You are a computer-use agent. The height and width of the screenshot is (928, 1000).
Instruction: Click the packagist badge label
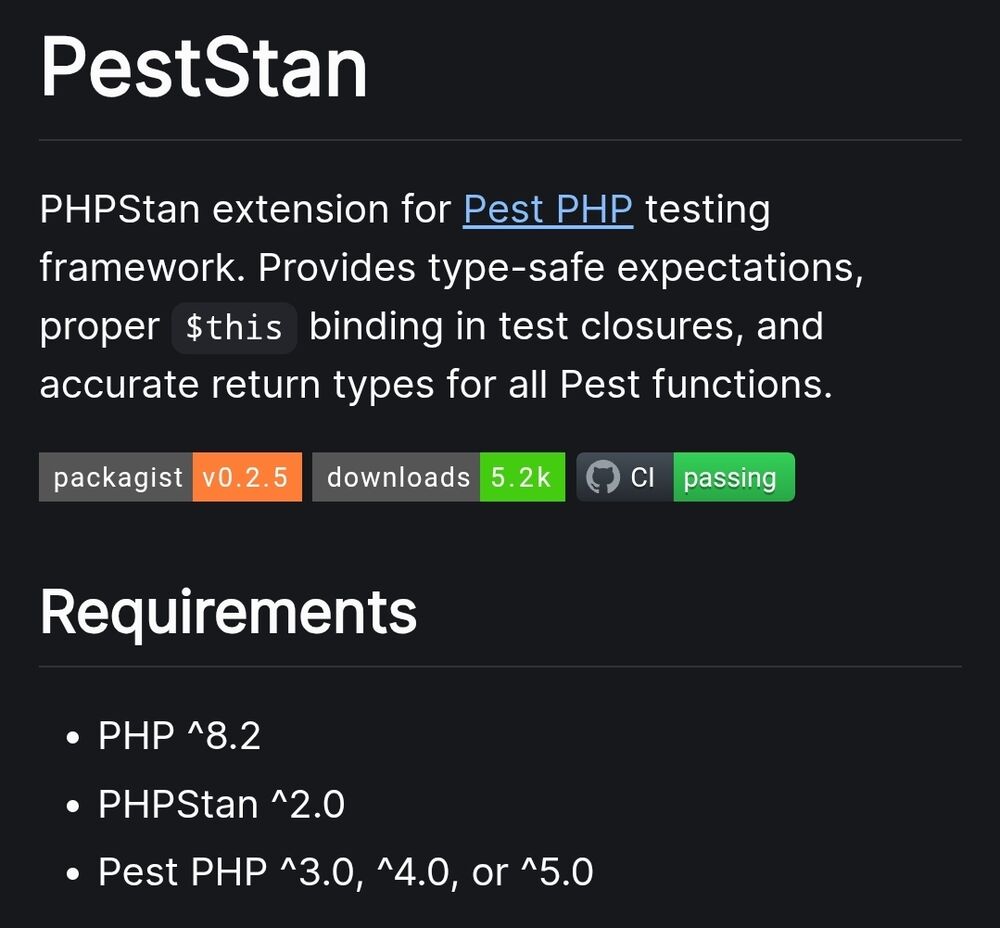(117, 477)
